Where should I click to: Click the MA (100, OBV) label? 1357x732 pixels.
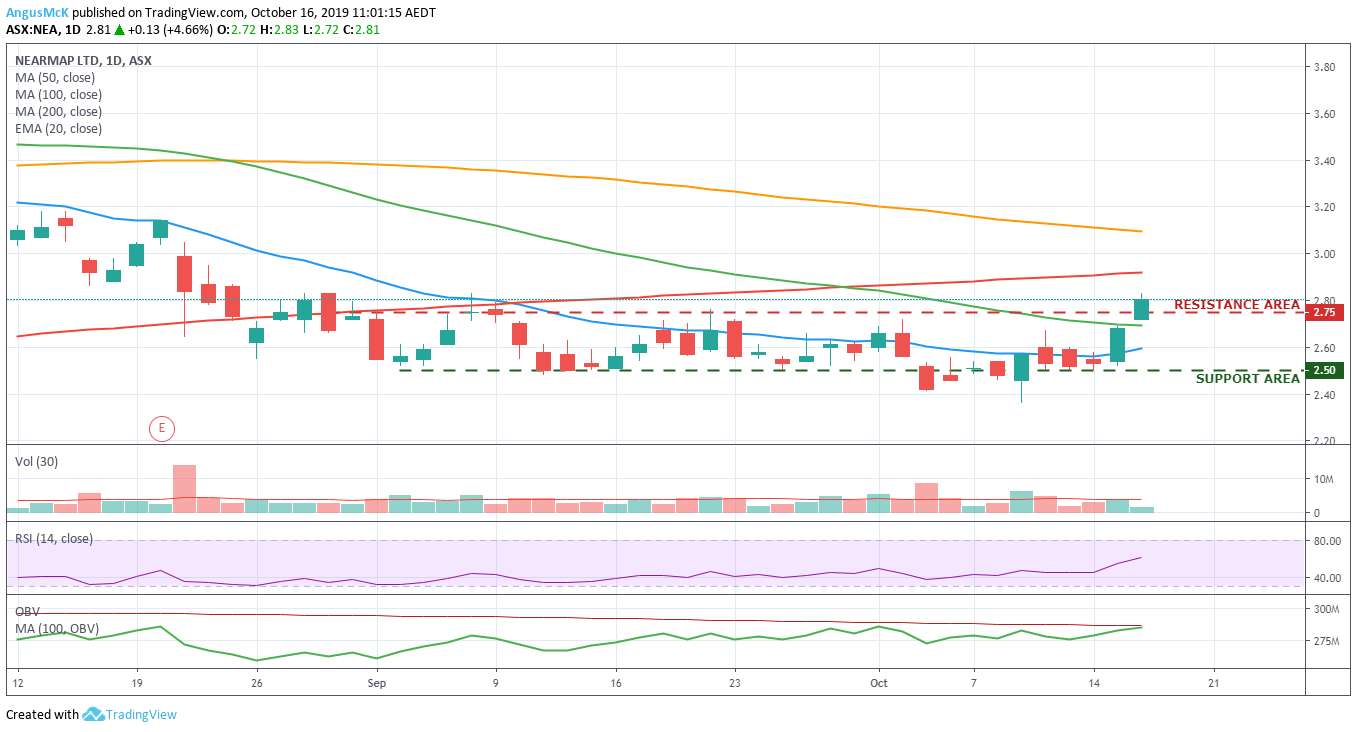(x=57, y=628)
